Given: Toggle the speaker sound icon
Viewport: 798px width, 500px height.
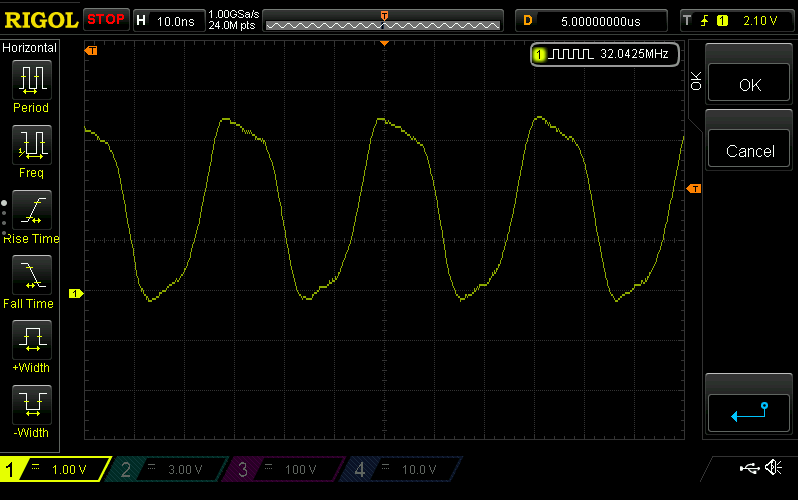Looking at the screenshot, I should (774, 467).
